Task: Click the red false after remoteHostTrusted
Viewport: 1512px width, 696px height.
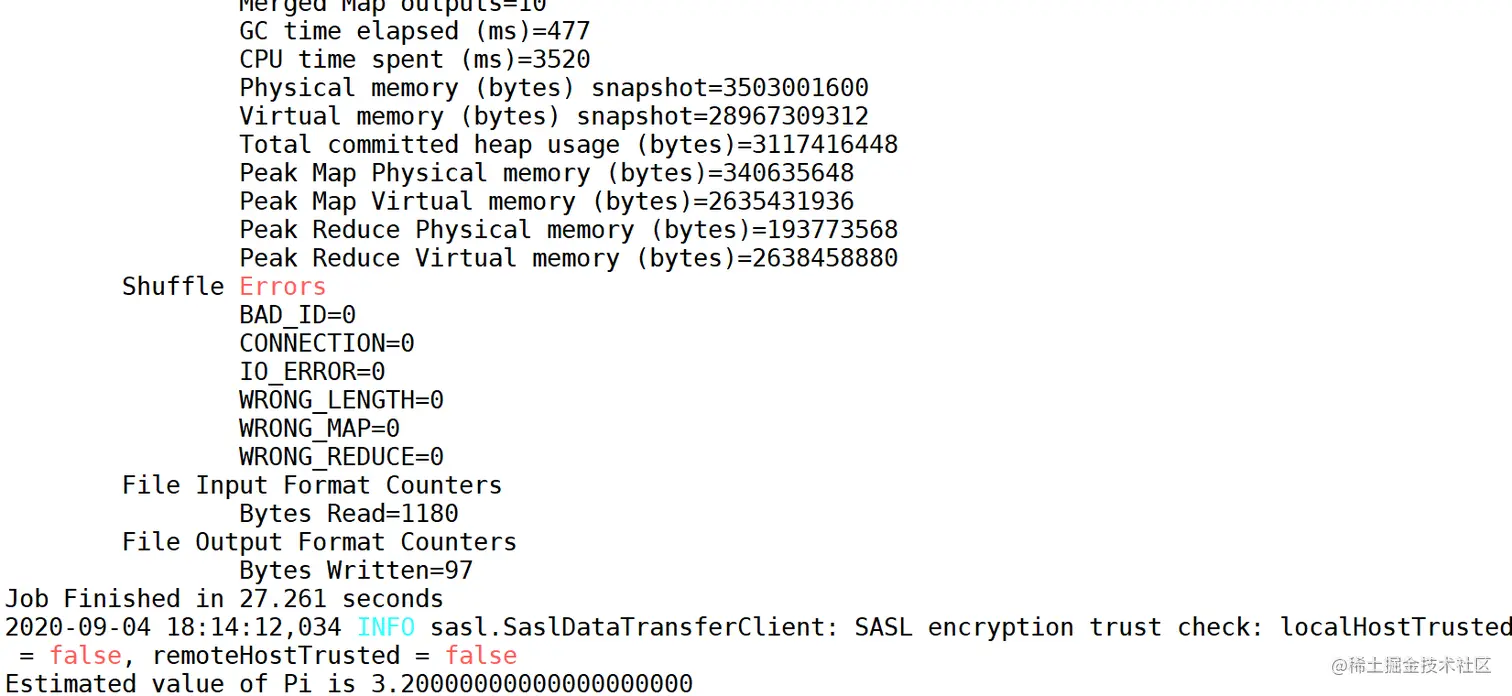Action: [x=481, y=655]
